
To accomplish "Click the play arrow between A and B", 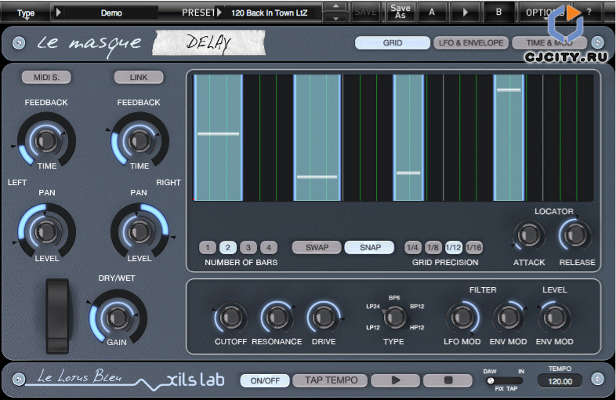I will pyautogui.click(x=465, y=12).
